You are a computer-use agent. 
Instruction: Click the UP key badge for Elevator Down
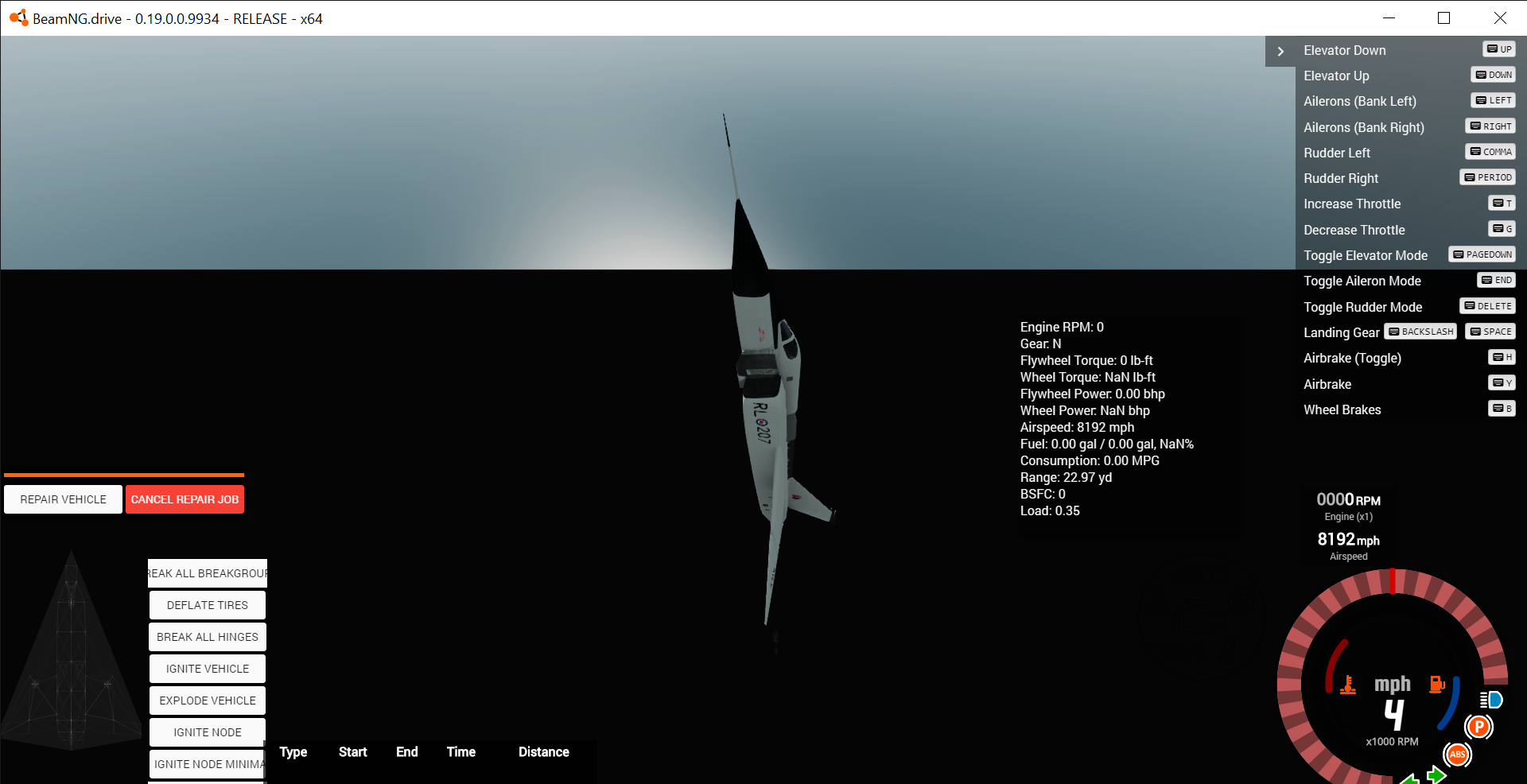[1499, 49]
